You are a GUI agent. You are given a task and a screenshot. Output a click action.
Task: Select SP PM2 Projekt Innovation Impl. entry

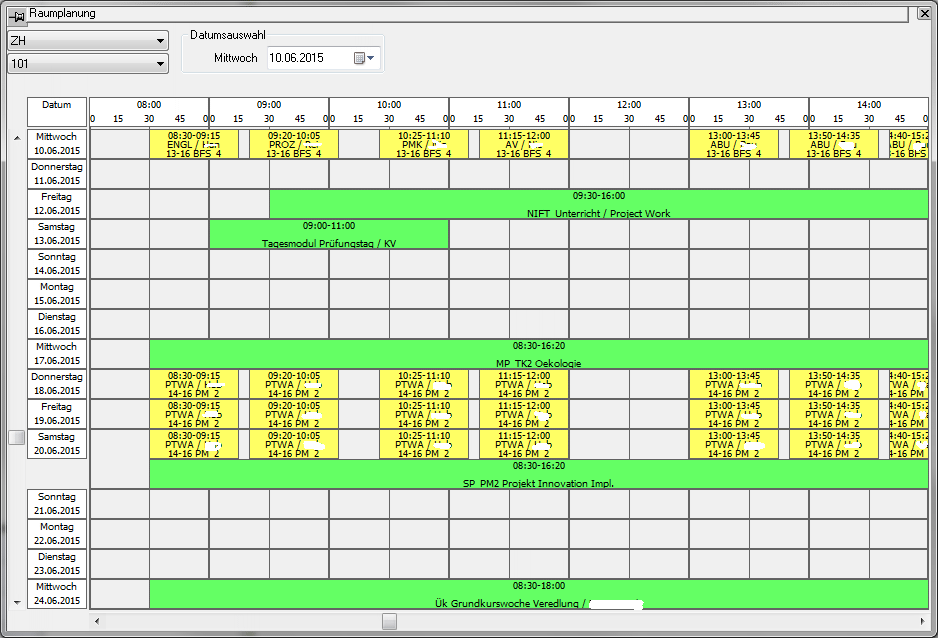point(538,474)
